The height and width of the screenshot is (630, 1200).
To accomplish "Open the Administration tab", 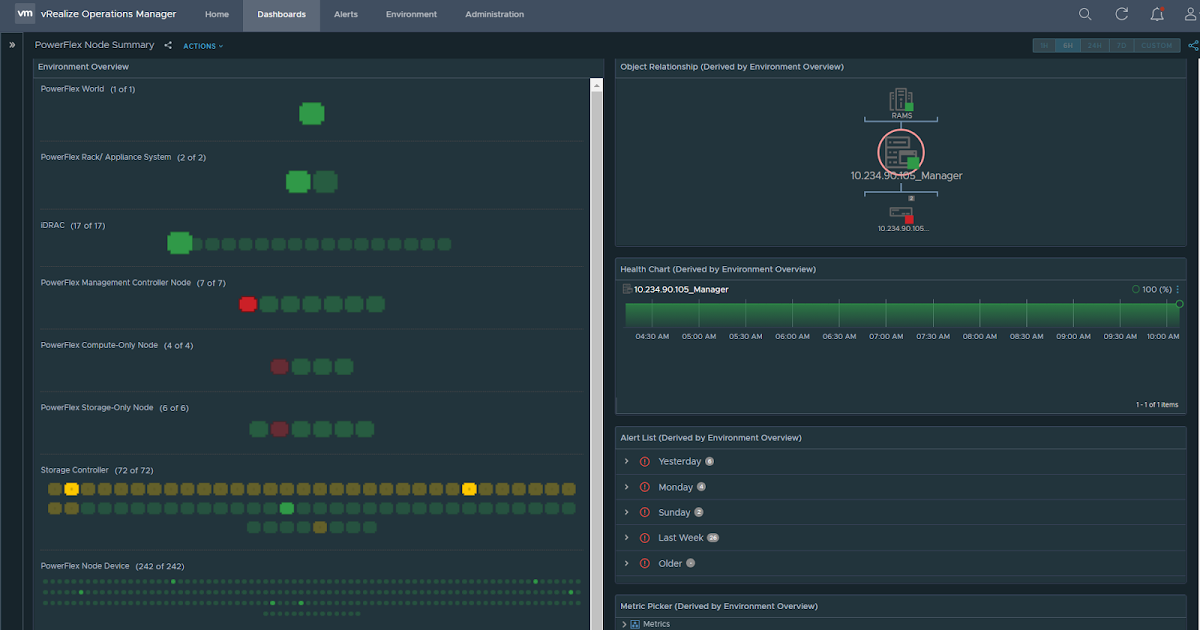I will point(494,15).
